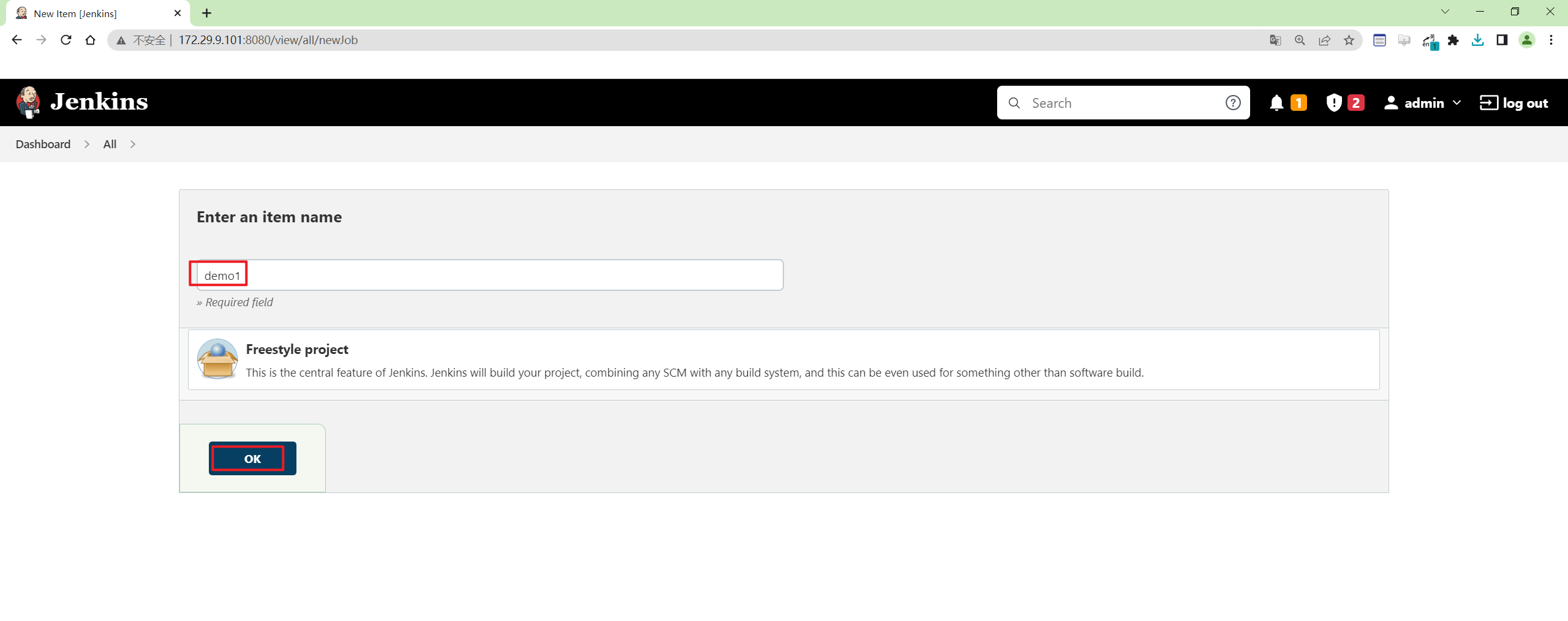
Task: Open the zoom magnifier icon
Action: 1300,40
